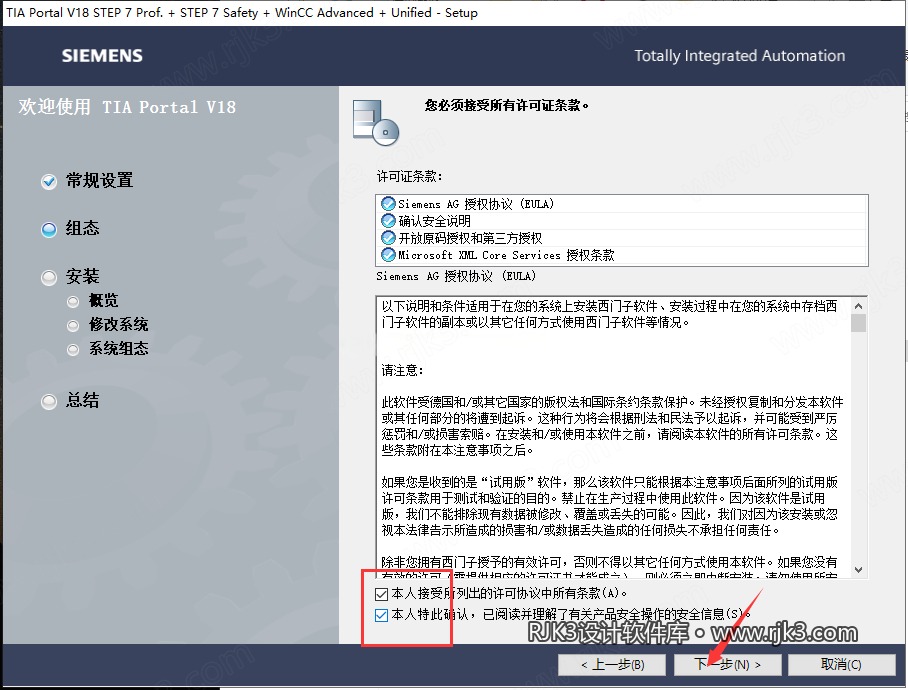Click the 安装 step indicator icon

coord(49,278)
